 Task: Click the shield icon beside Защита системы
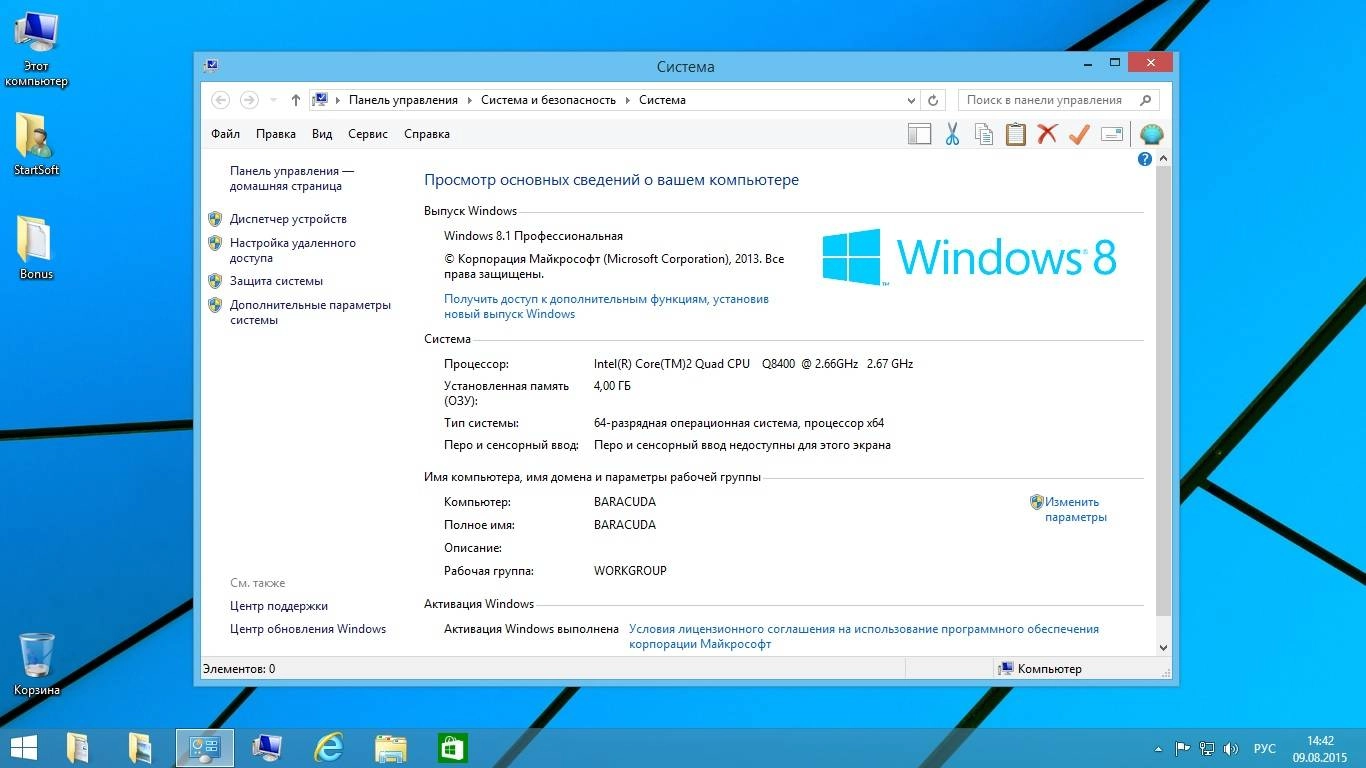[215, 281]
